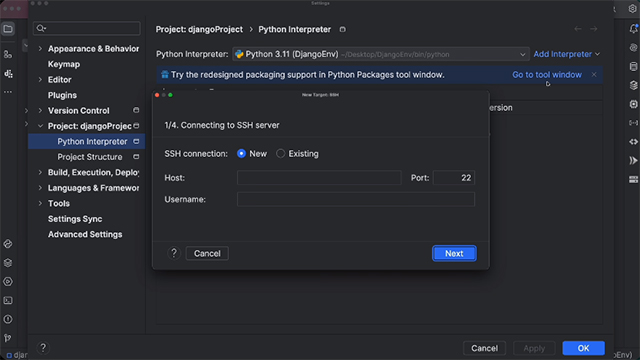Click the Next button in SSH dialog
The width and height of the screenshot is (640, 360).
pos(454,253)
